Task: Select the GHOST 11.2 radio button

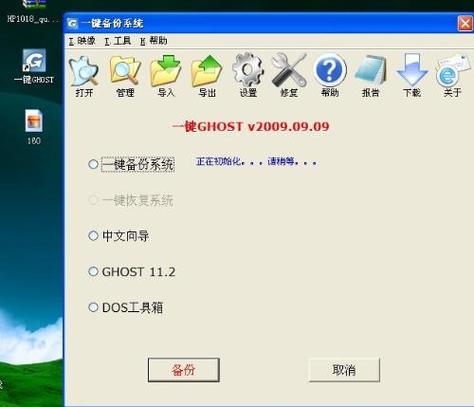Action: point(93,271)
